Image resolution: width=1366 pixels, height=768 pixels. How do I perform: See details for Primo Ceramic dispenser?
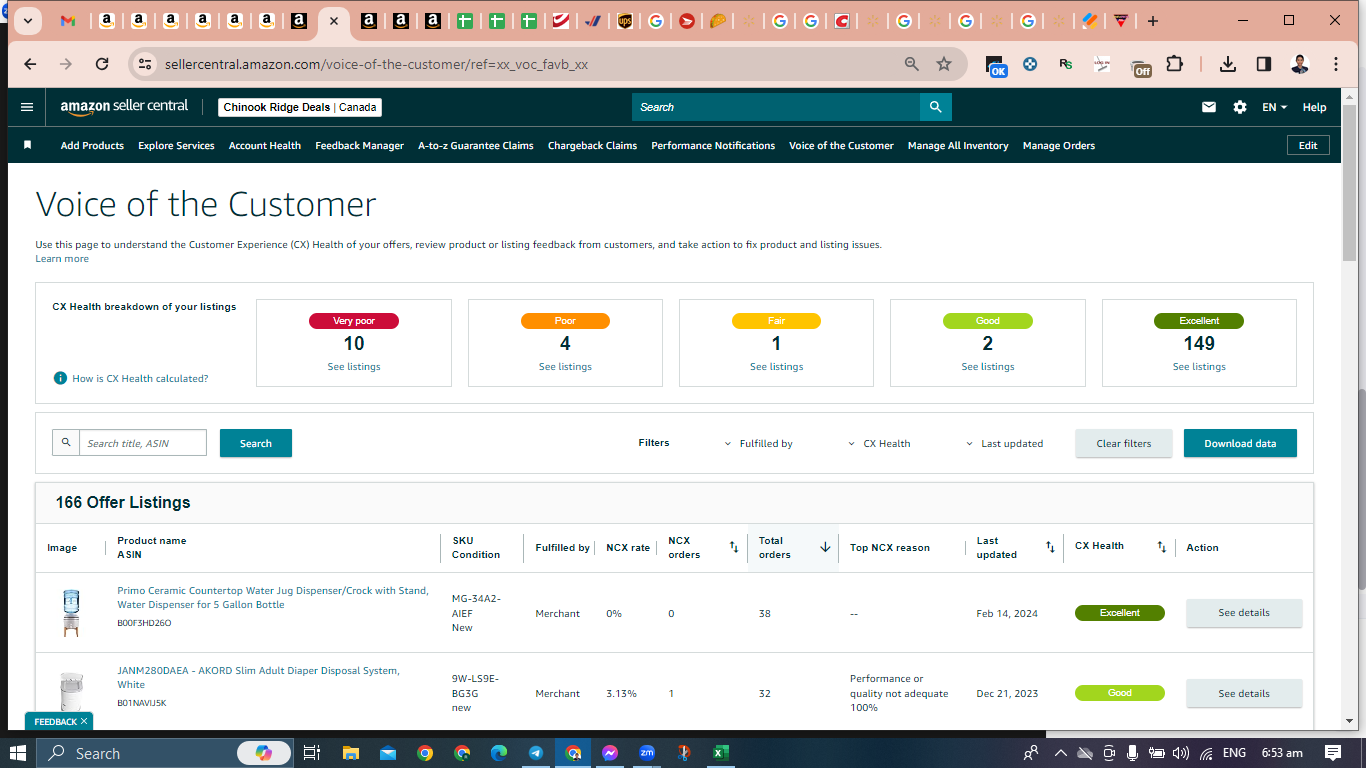tap(1244, 613)
